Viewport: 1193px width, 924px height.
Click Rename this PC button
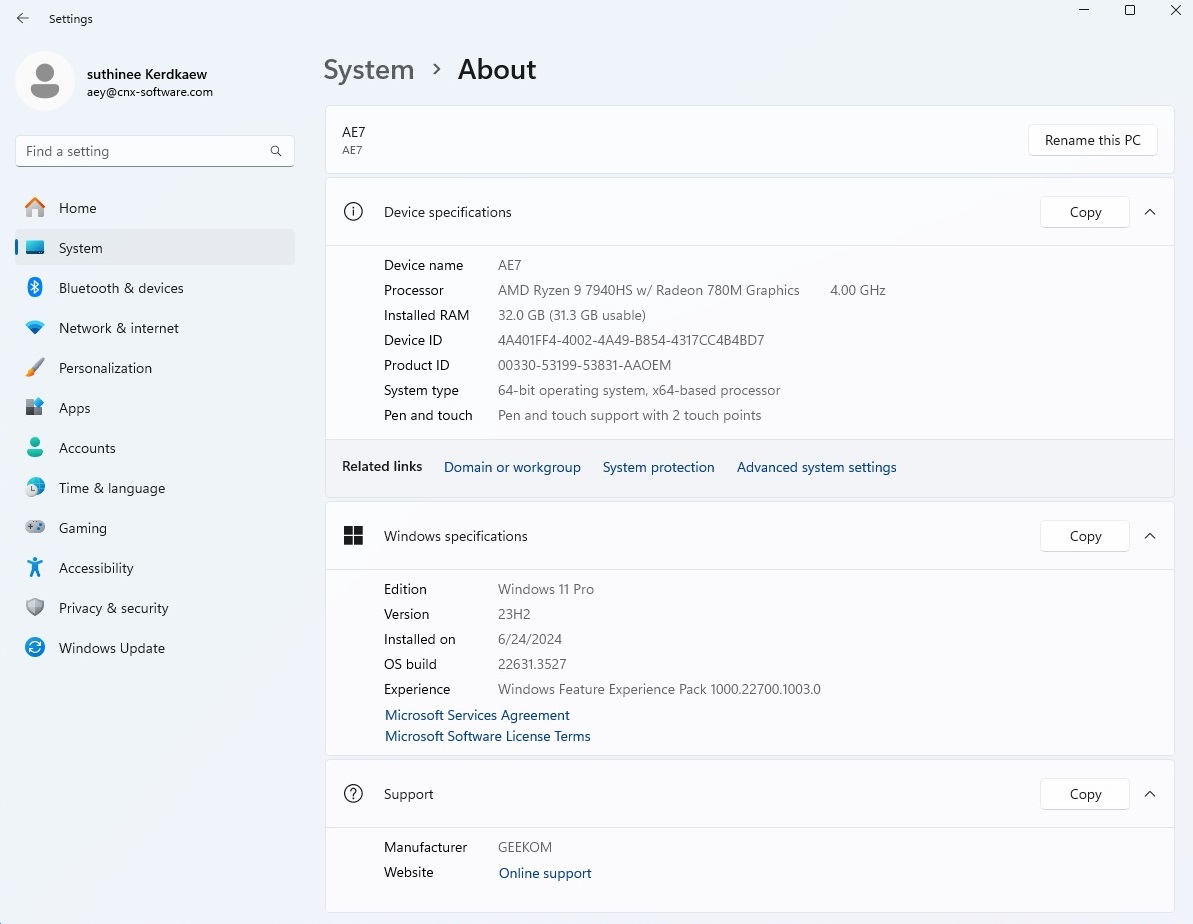(x=1093, y=140)
